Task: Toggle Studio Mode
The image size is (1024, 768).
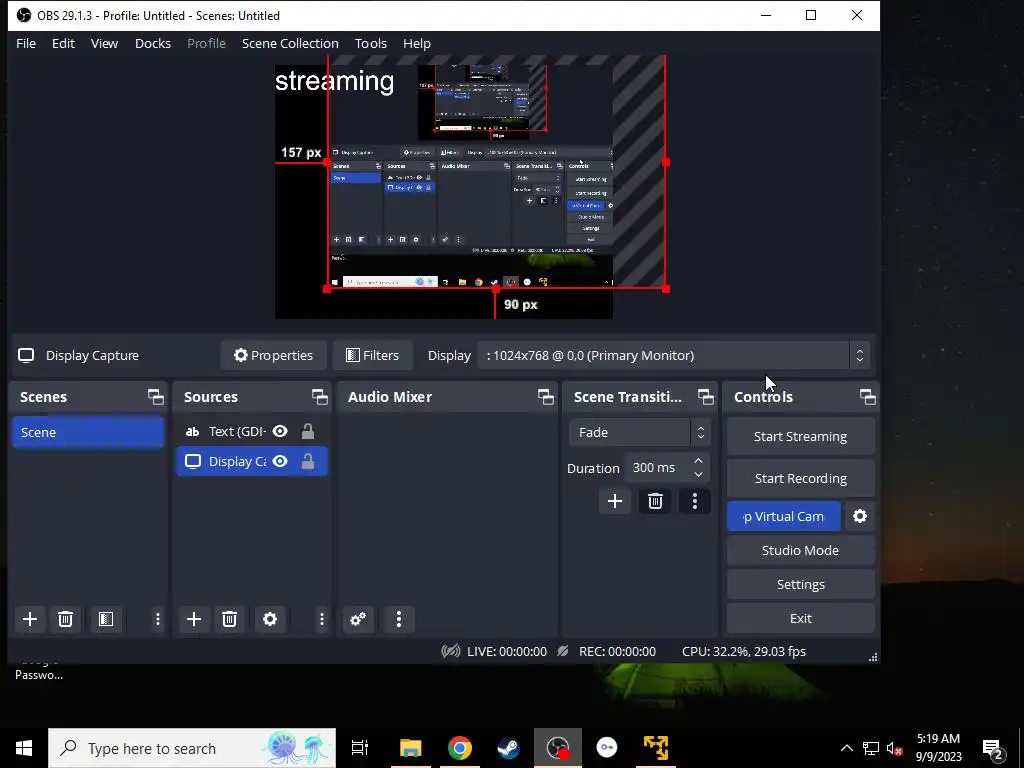Action: [801, 550]
